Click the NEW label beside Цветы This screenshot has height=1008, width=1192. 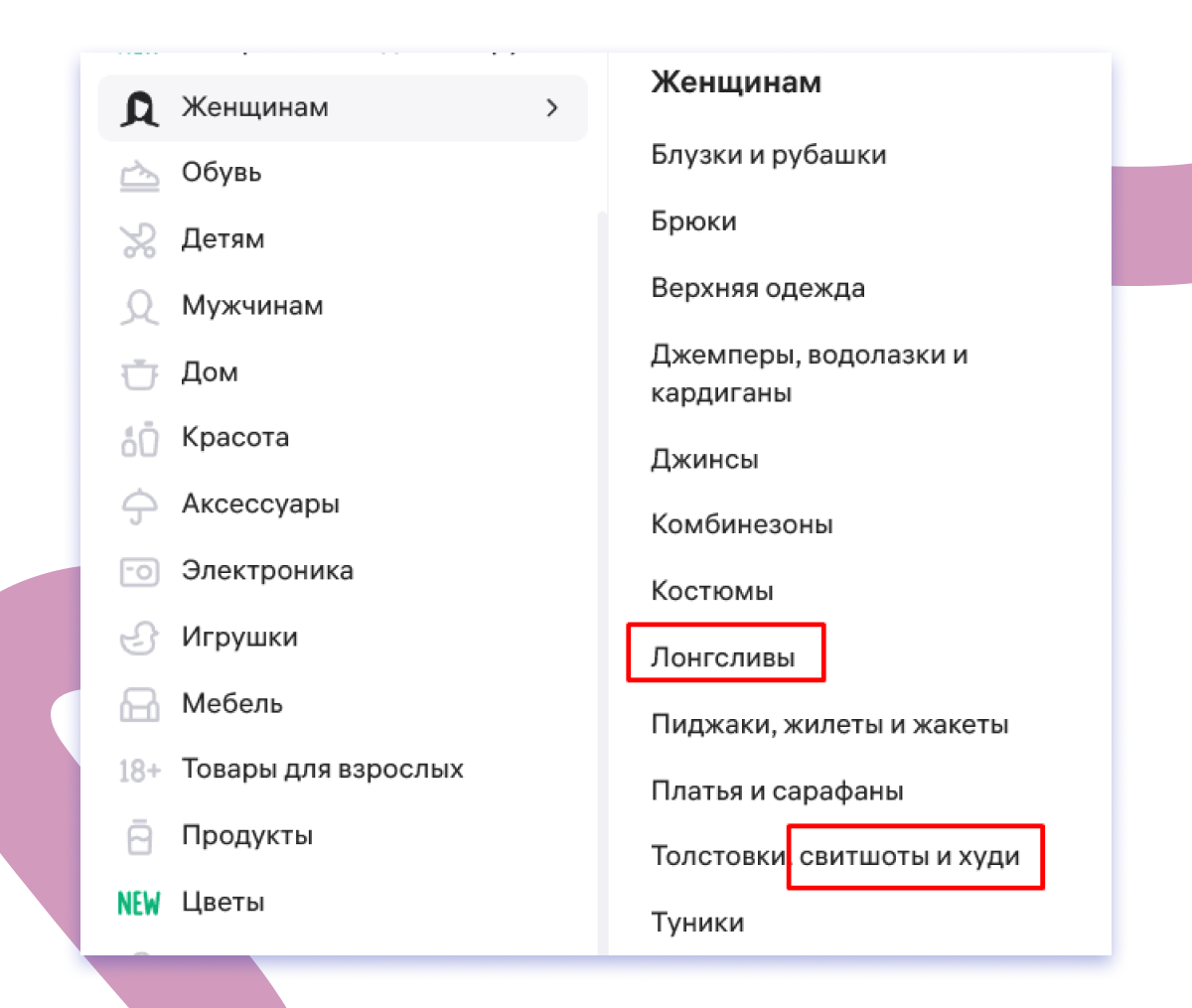pos(138,902)
